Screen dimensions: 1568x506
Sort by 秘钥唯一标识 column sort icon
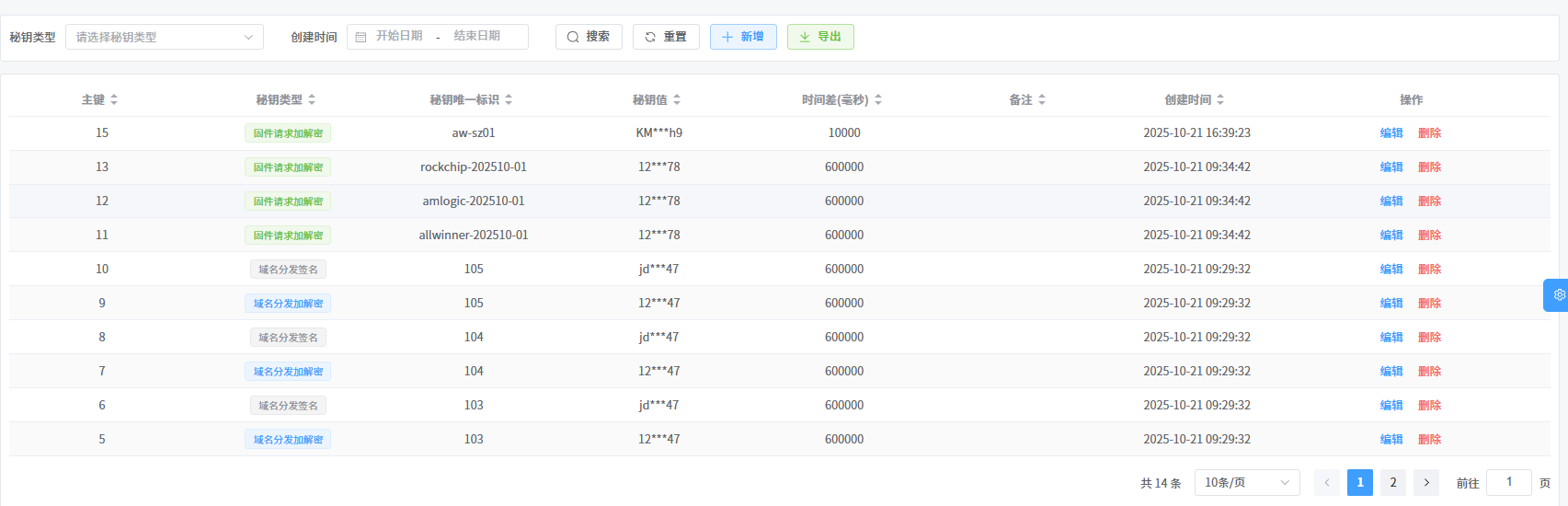[x=509, y=99]
